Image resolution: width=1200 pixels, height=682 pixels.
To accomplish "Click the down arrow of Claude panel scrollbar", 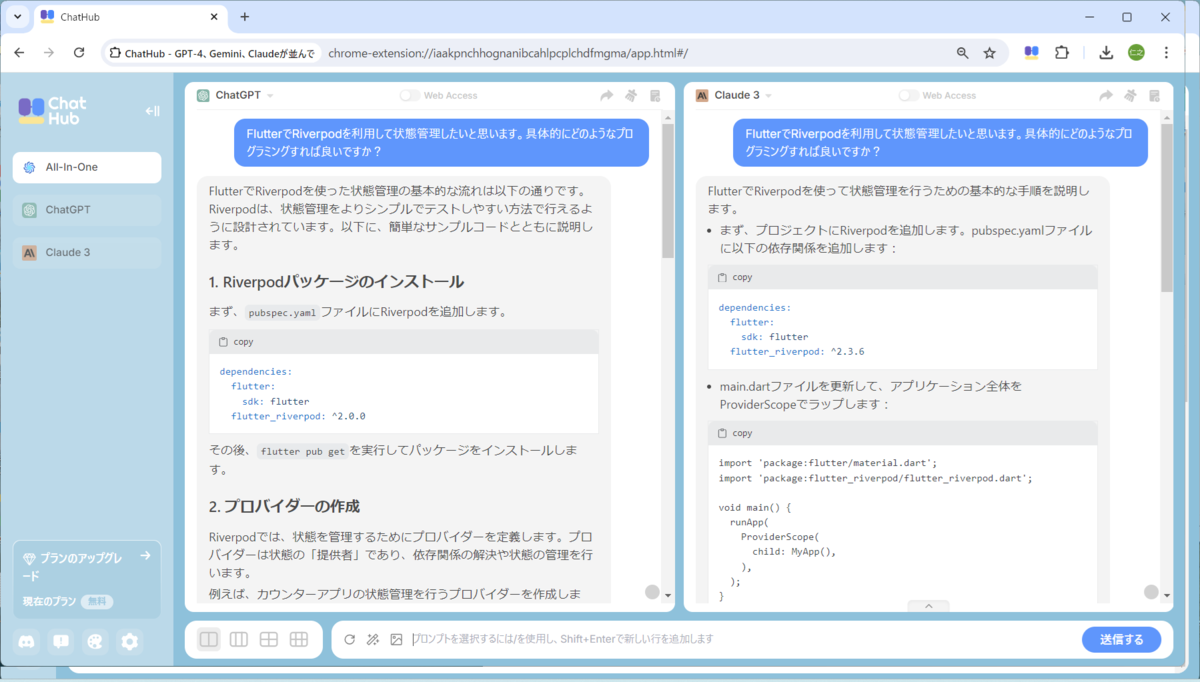I will click(x=1167, y=595).
